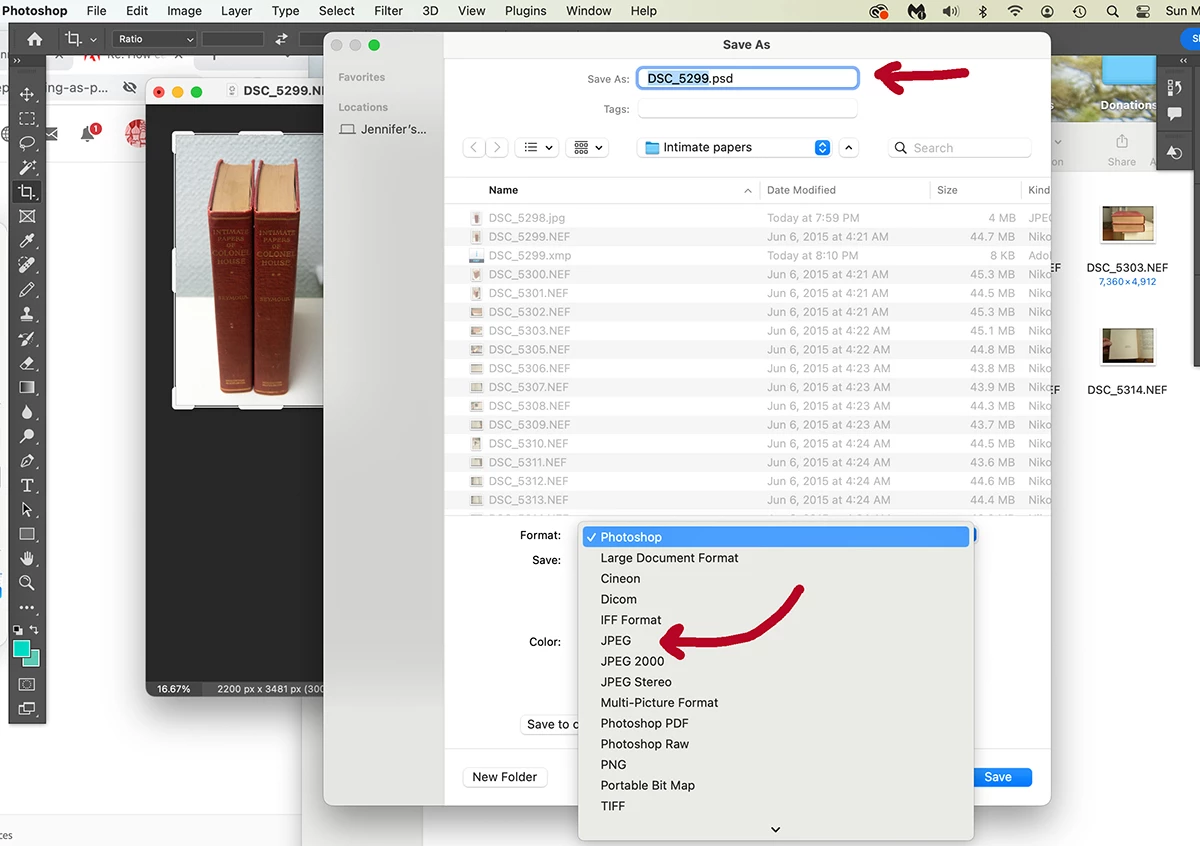Select the Zoom tool

[27, 583]
